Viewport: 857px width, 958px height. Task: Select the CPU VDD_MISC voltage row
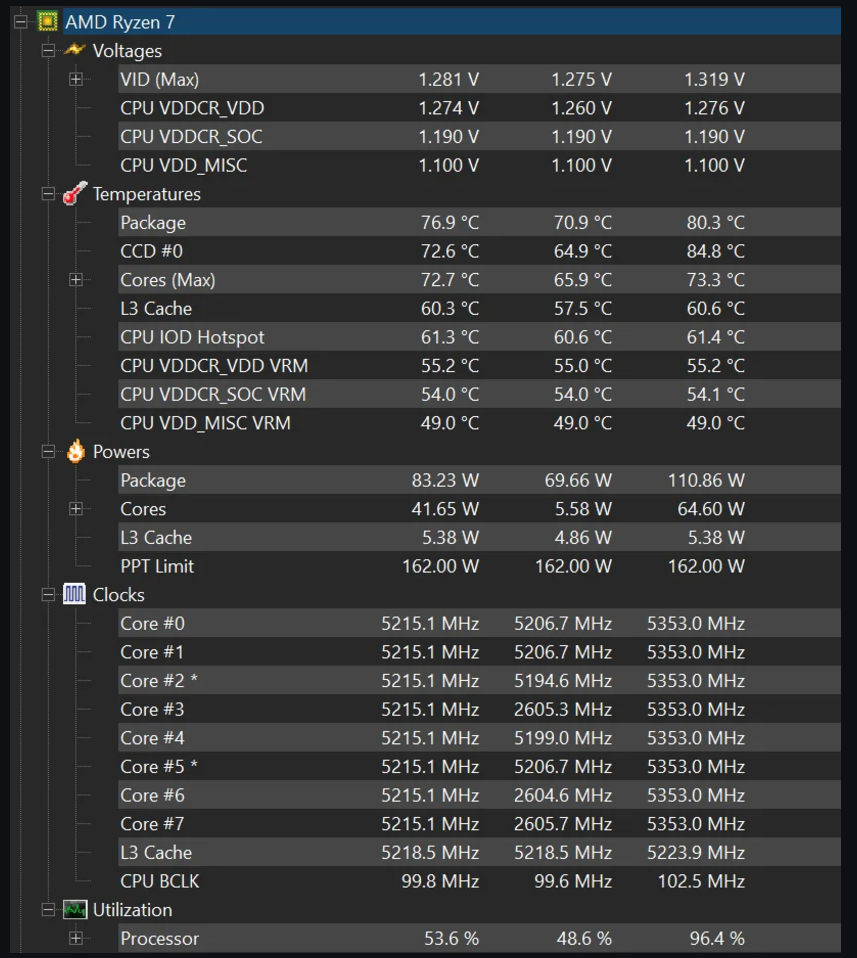tap(479, 165)
